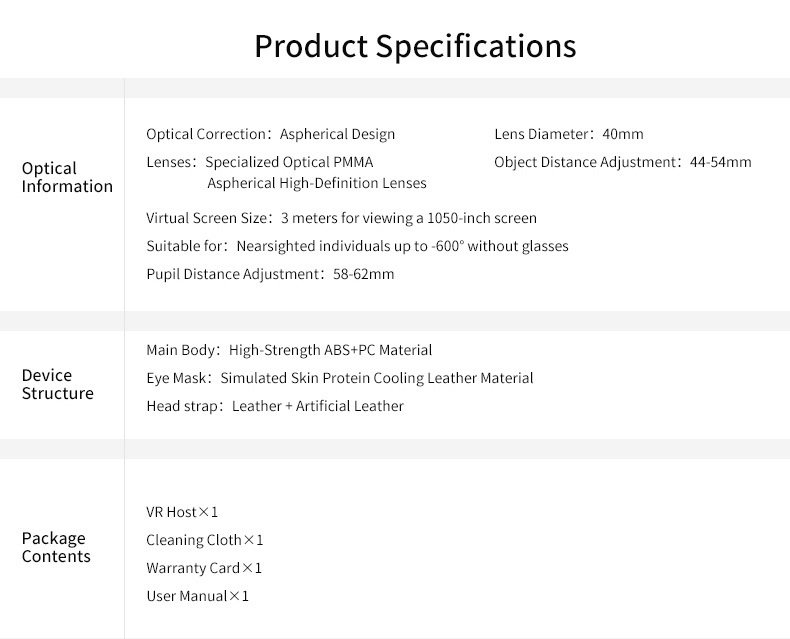Click the Warranty Card×1 item
790x639 pixels.
[204, 568]
